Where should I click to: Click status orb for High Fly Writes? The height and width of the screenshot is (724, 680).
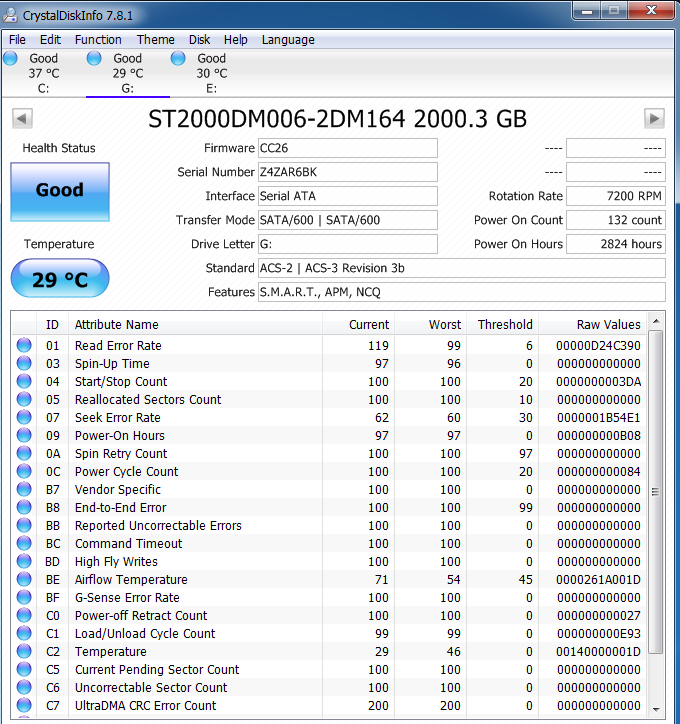(x=24, y=561)
